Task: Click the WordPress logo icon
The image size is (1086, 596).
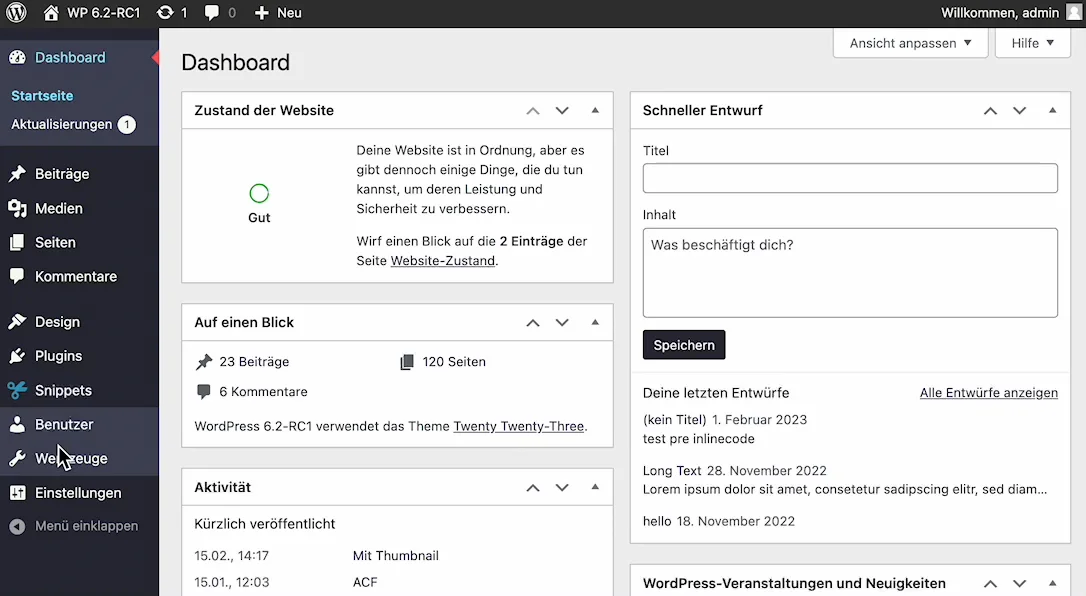Action: [16, 13]
